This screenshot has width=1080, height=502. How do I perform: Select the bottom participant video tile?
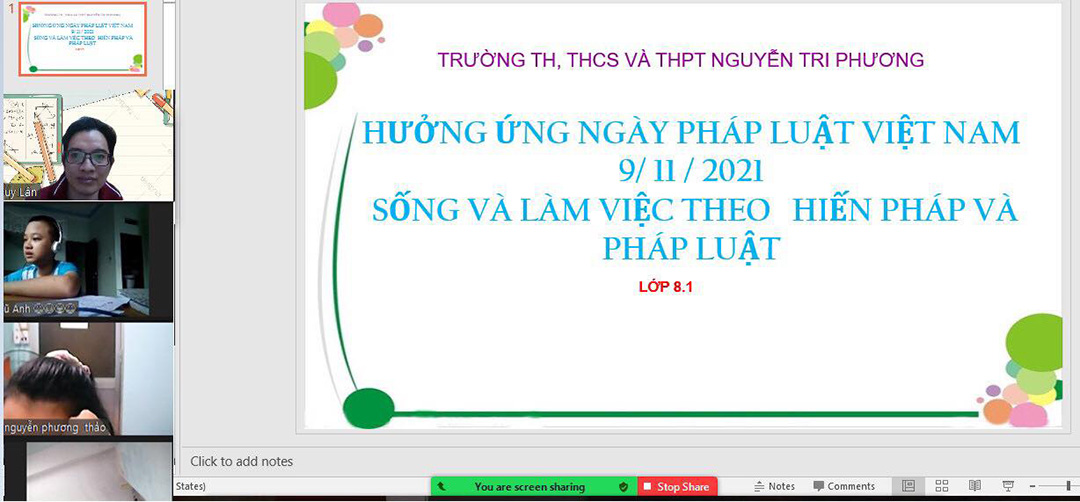99,471
